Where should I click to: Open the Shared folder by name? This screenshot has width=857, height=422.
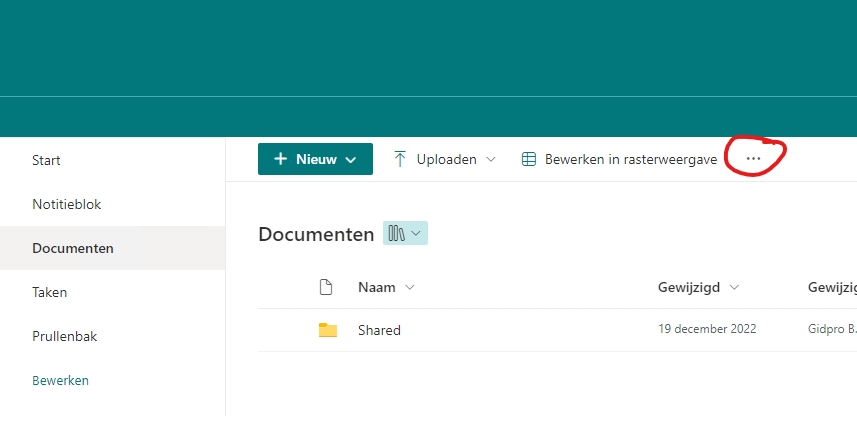point(379,330)
